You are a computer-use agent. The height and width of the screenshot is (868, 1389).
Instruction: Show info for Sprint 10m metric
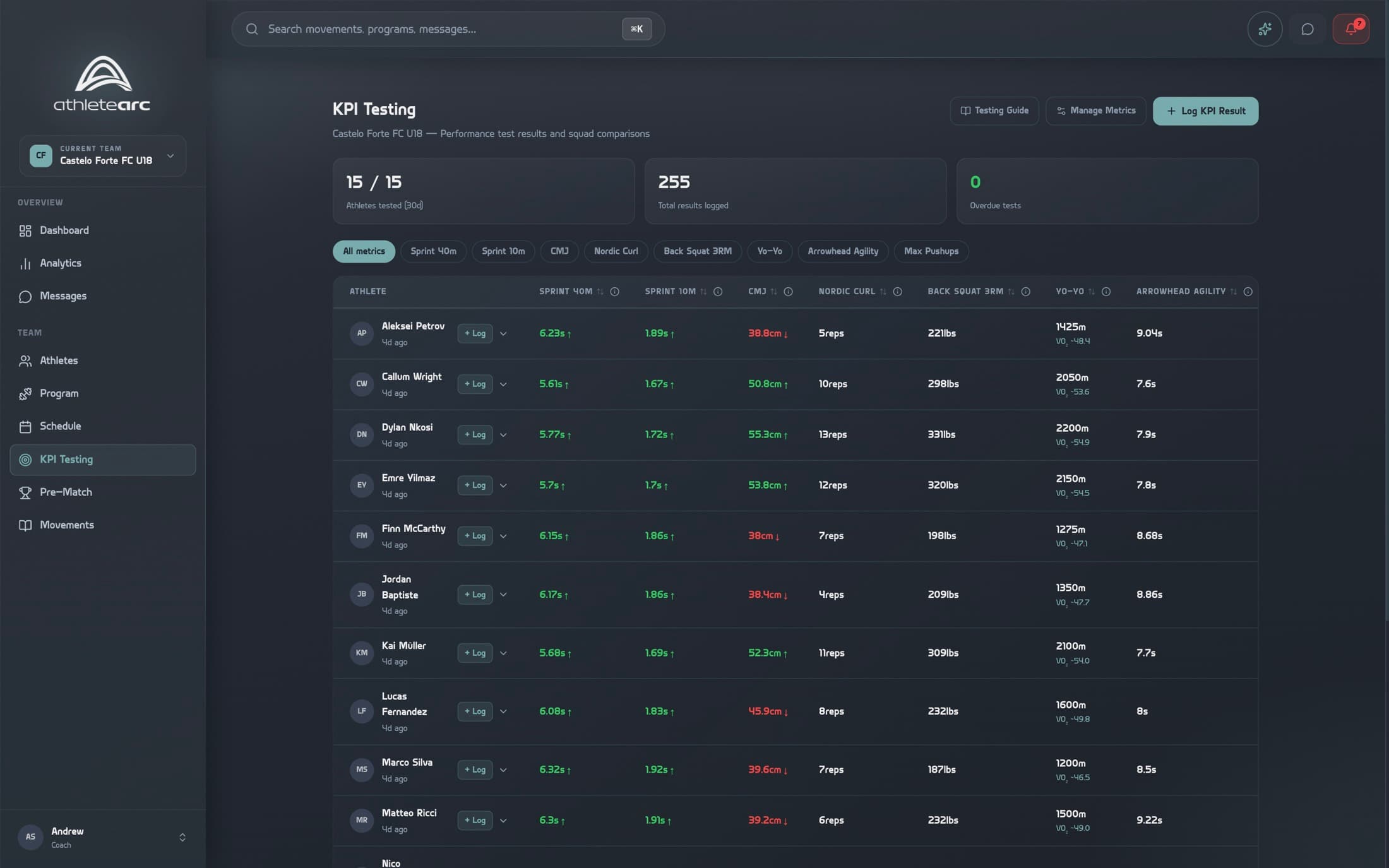718,292
